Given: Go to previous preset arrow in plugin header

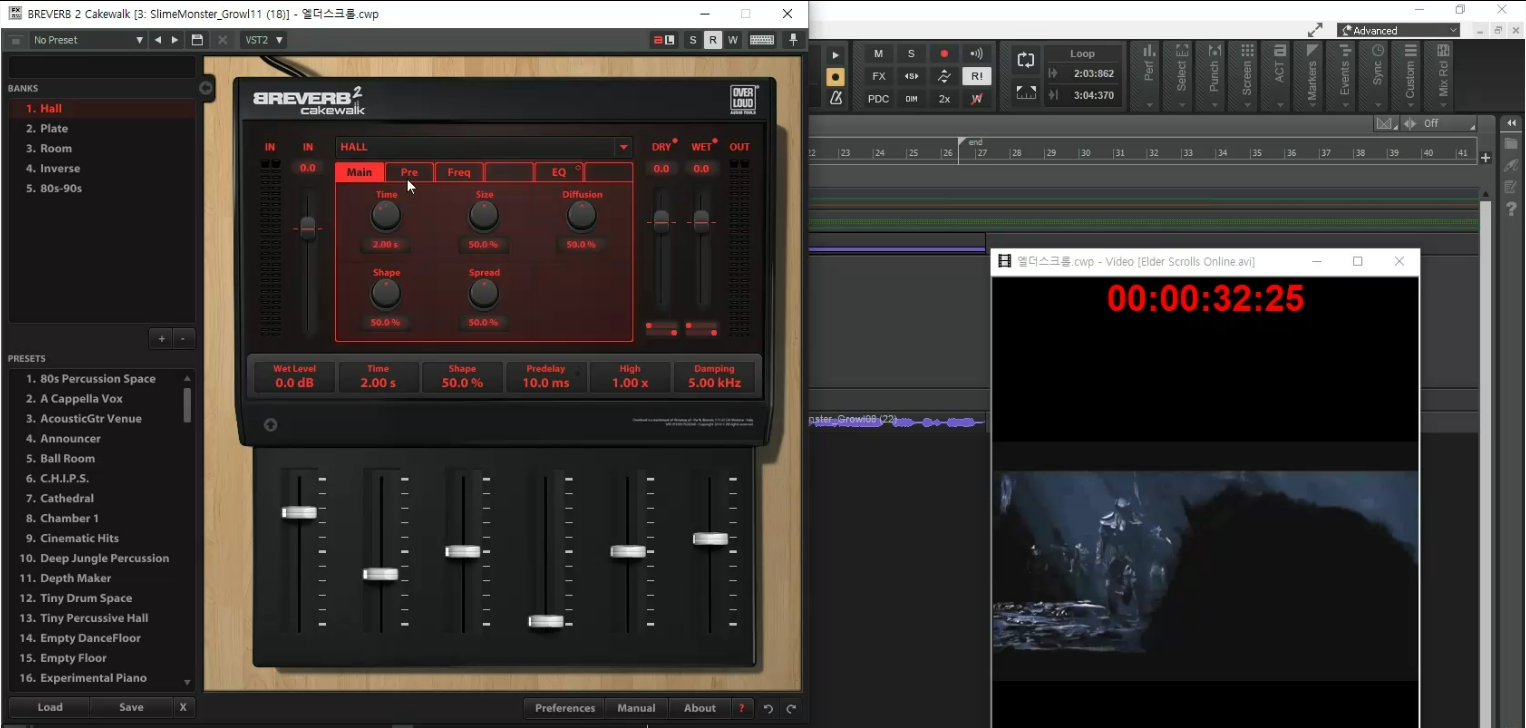Looking at the screenshot, I should pos(158,40).
